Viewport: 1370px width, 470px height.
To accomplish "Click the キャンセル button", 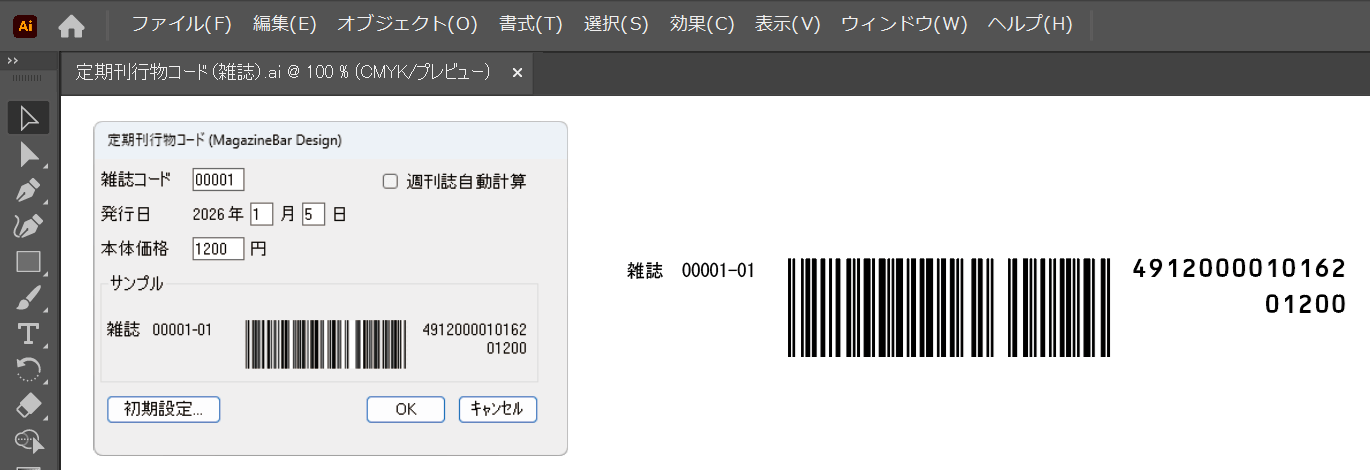I will tap(498, 409).
